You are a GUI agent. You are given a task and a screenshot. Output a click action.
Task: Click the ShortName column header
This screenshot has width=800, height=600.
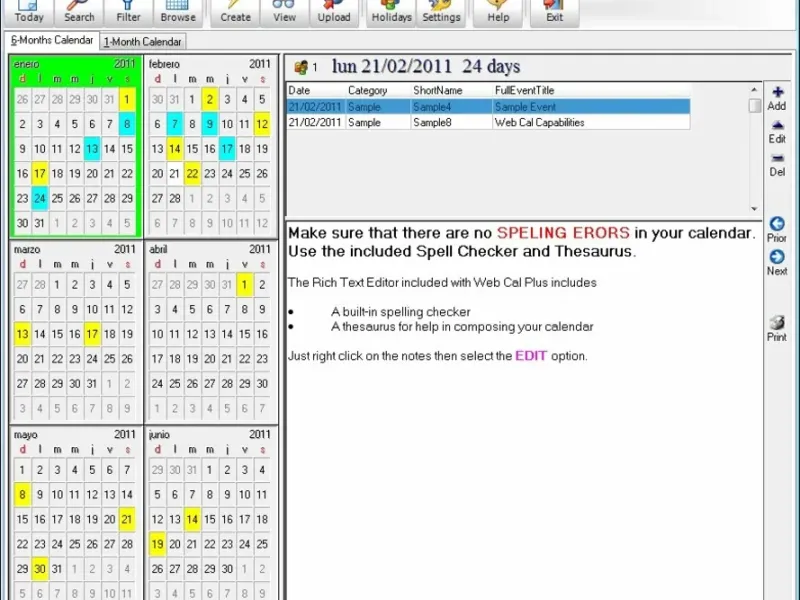pyautogui.click(x=452, y=90)
